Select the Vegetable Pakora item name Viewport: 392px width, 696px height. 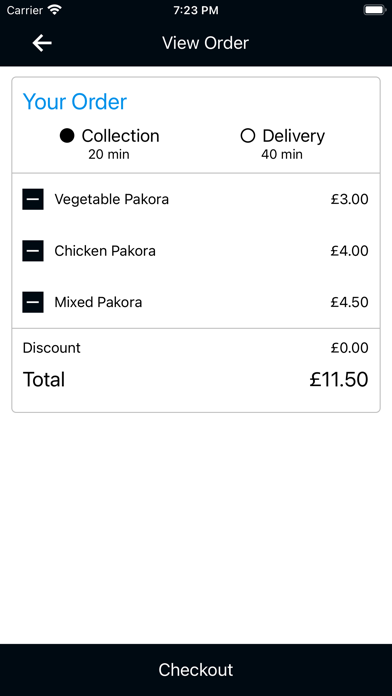click(x=111, y=199)
